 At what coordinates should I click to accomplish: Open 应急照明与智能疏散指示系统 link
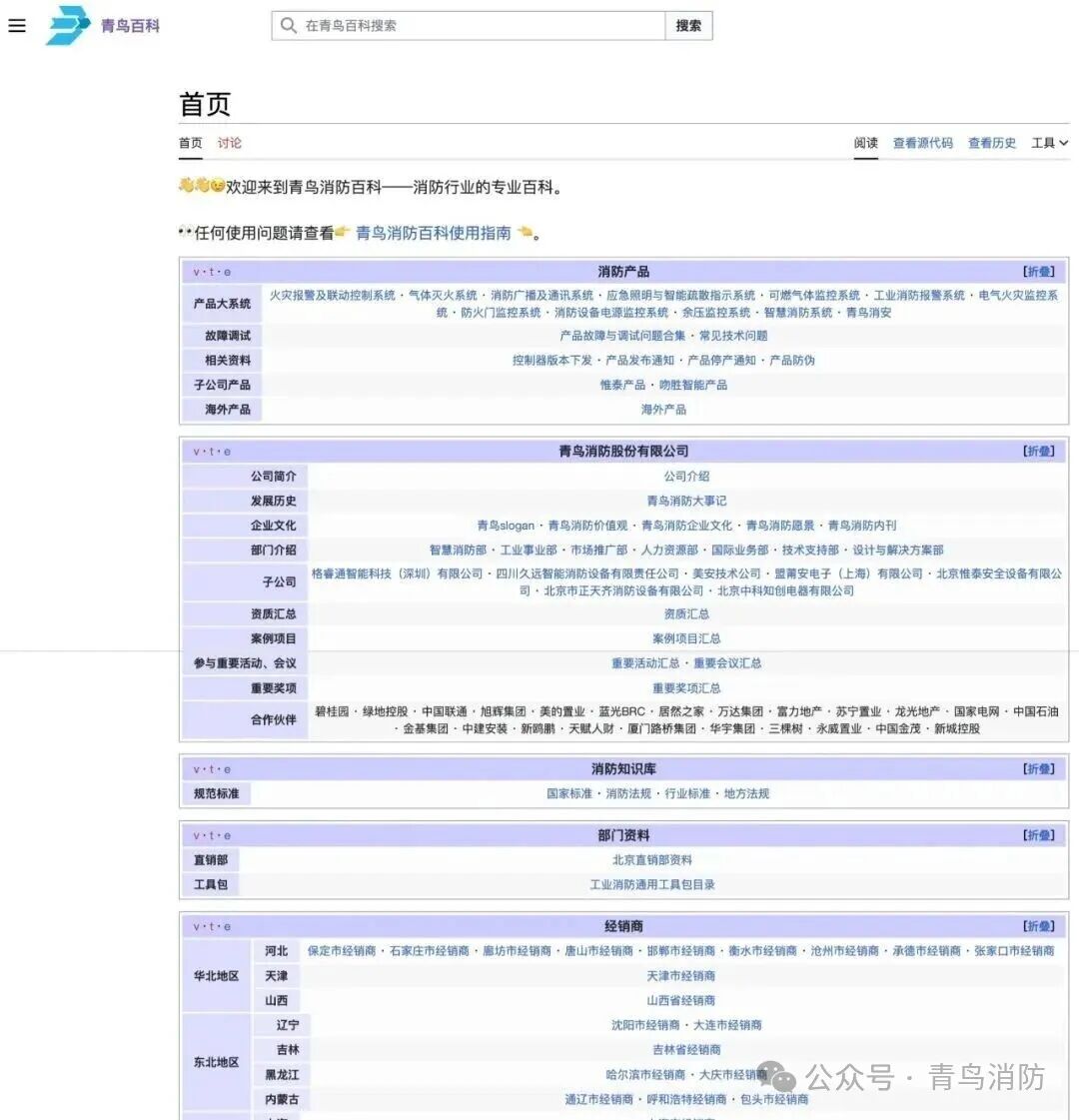pos(680,295)
